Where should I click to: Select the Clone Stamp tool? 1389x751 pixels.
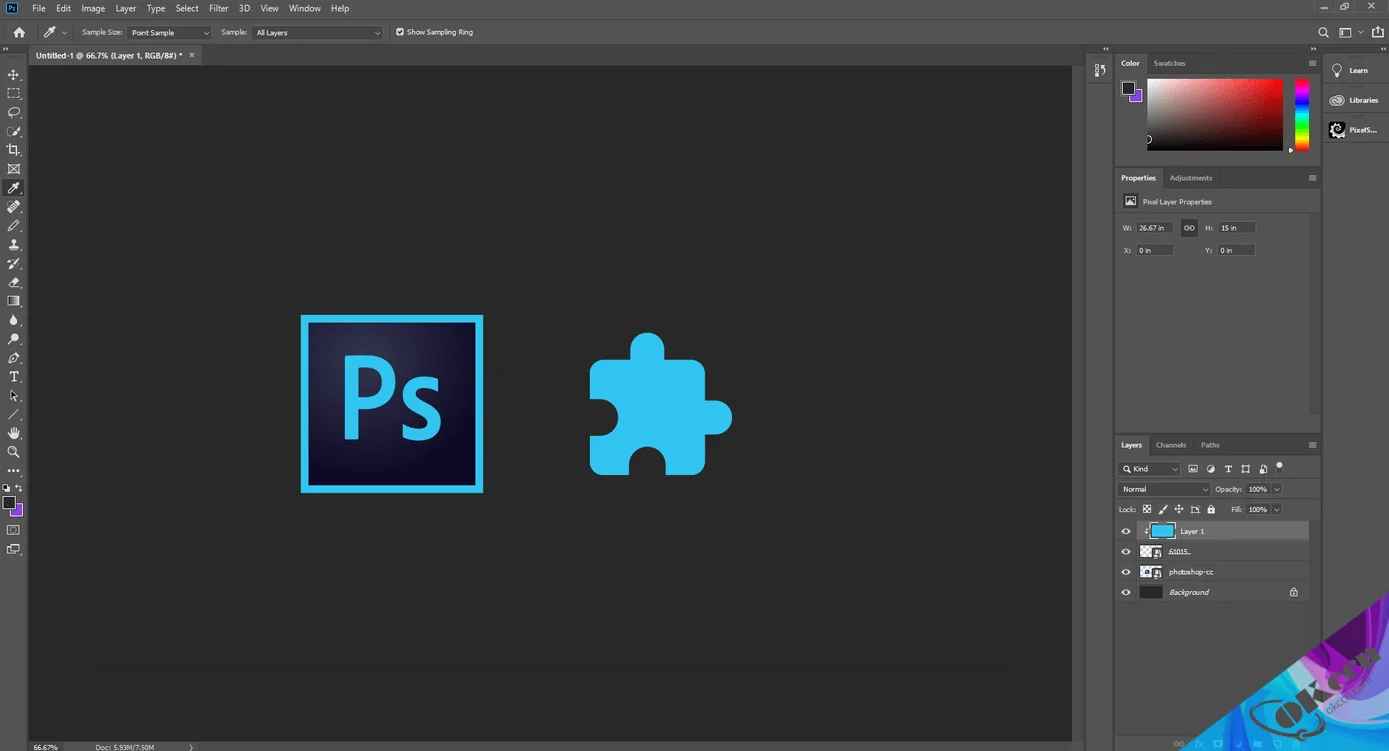coord(14,245)
